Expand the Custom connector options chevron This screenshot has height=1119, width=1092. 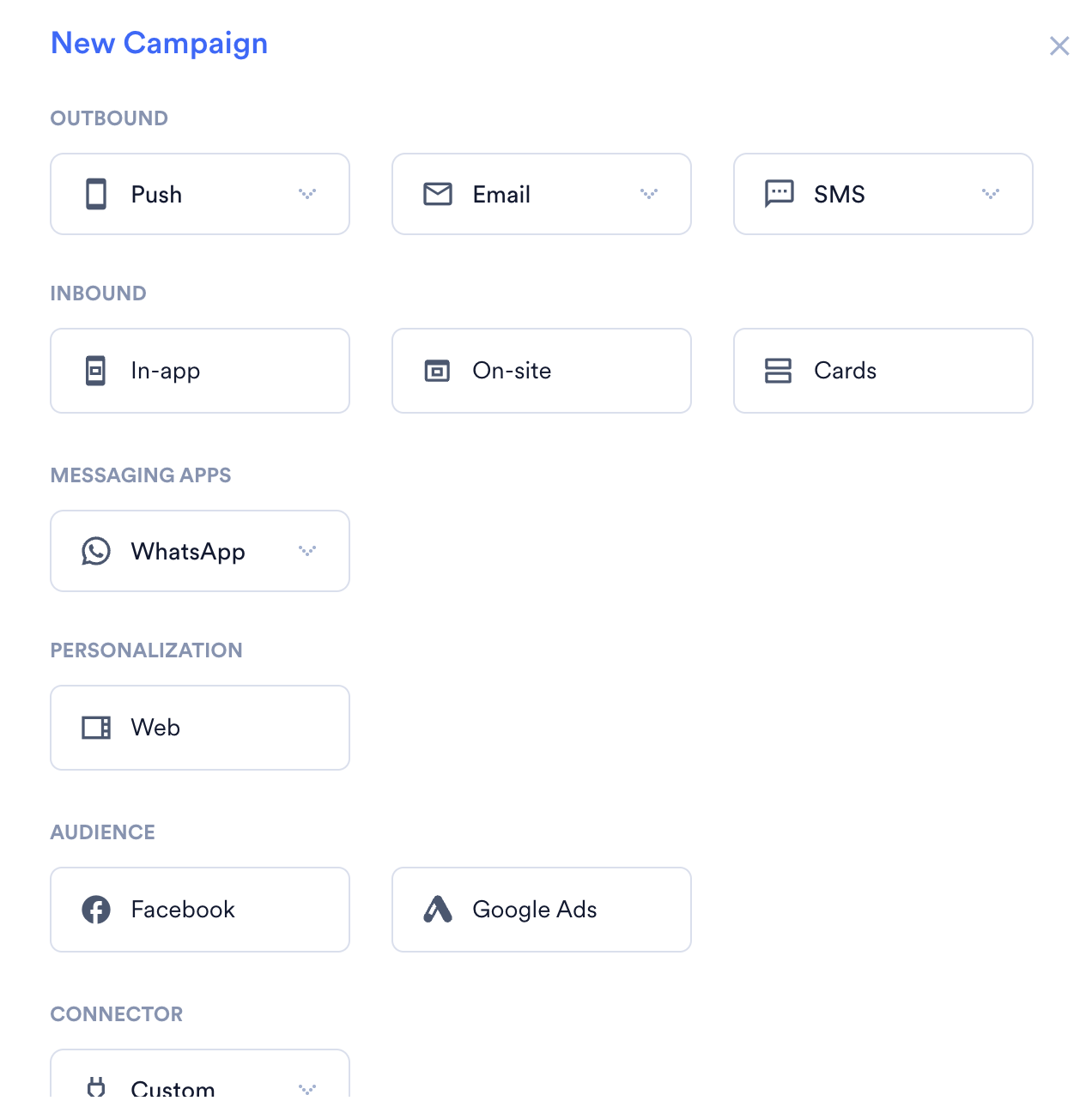(x=307, y=1090)
